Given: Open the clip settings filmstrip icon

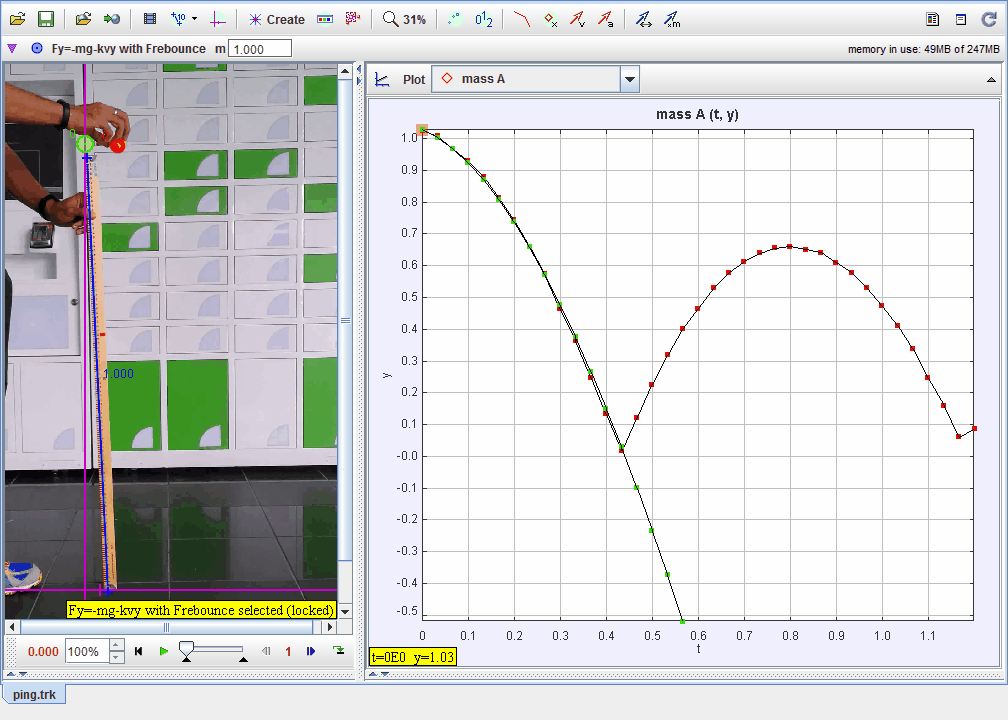Looking at the screenshot, I should coord(150,19).
